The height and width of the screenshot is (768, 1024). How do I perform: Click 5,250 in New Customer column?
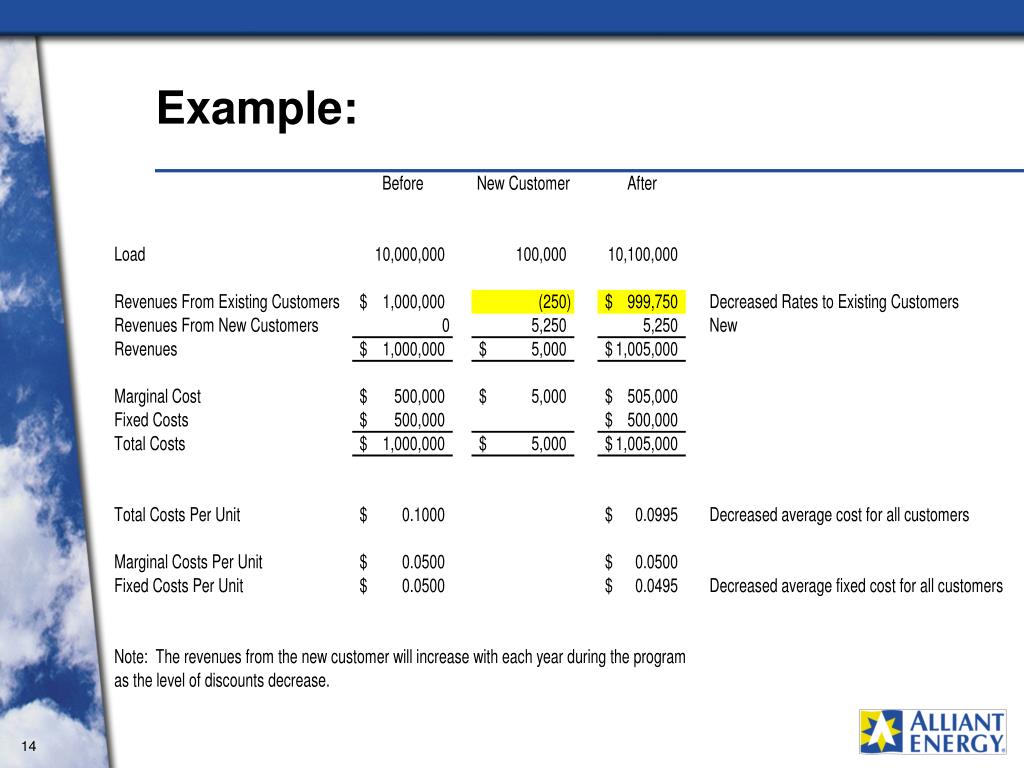click(549, 325)
